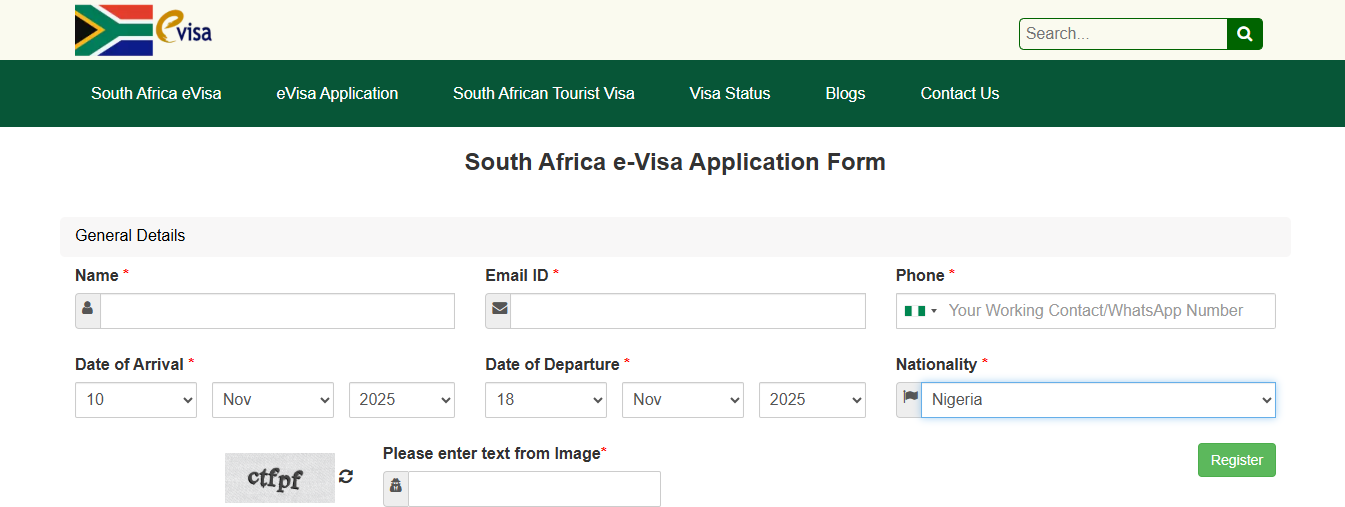Open the departure day dropdown showing 18

click(546, 399)
